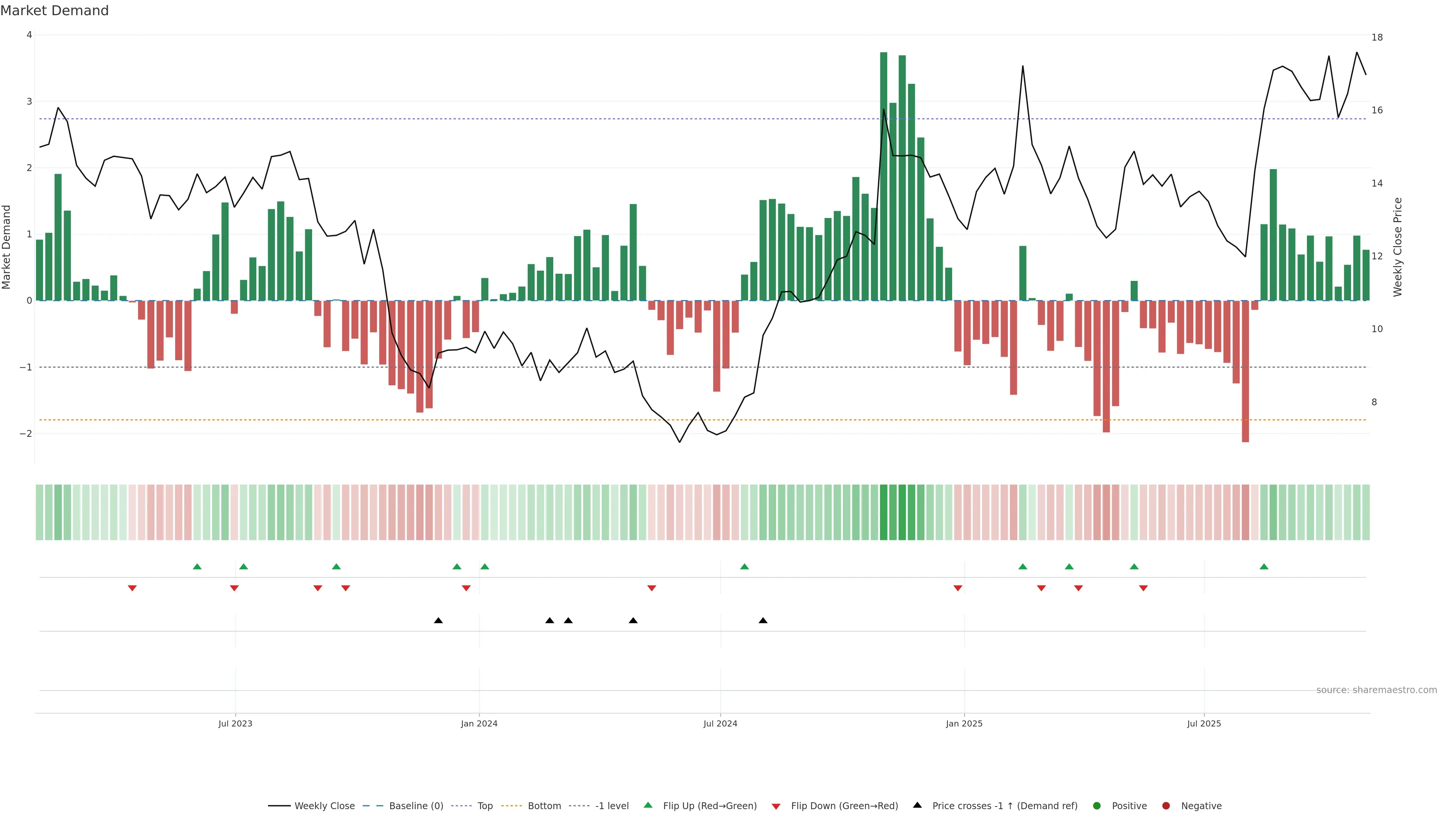Click the last black price-cross triangle marker

pyautogui.click(x=763, y=621)
